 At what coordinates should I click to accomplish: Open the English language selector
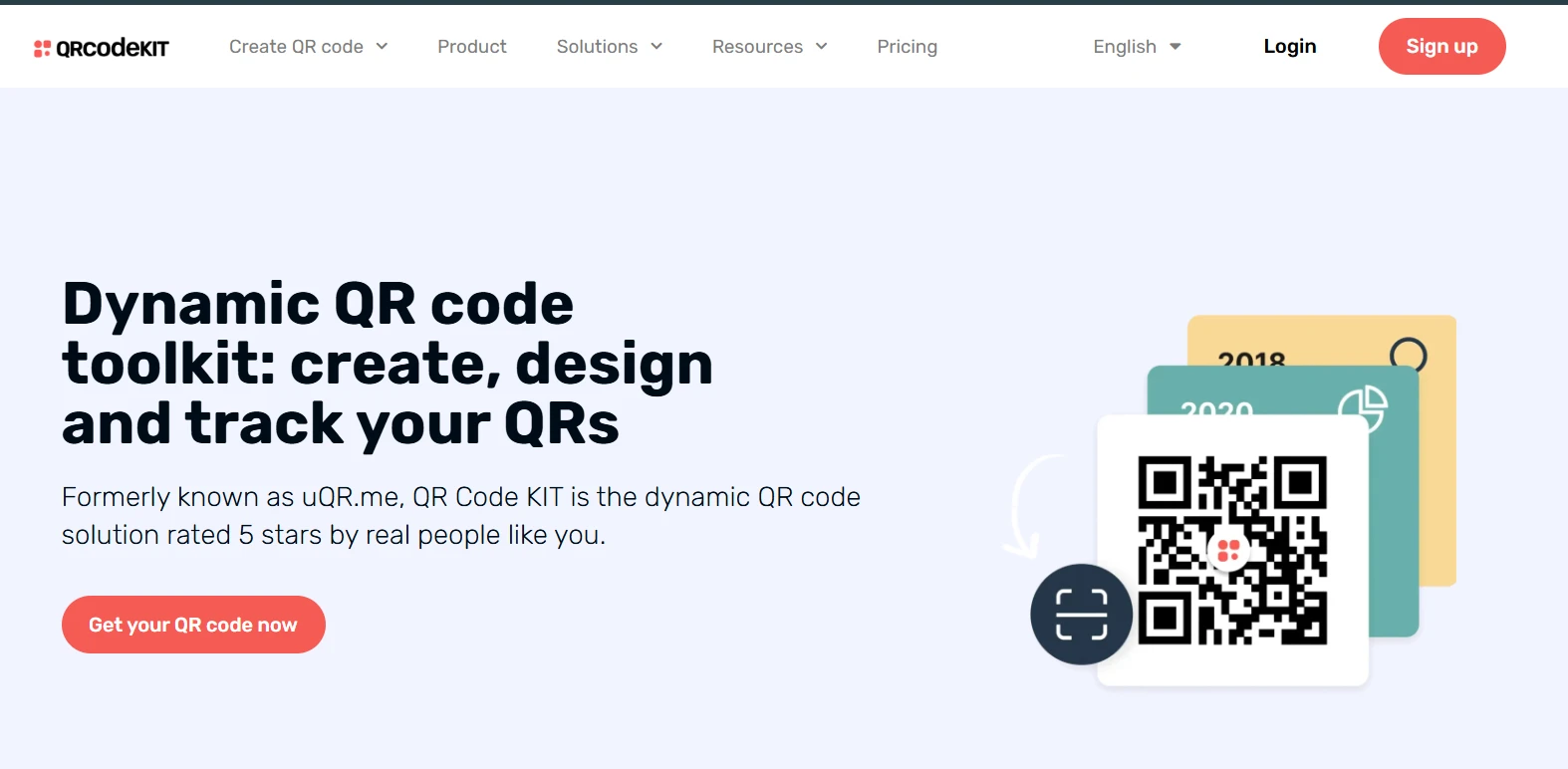[1137, 47]
